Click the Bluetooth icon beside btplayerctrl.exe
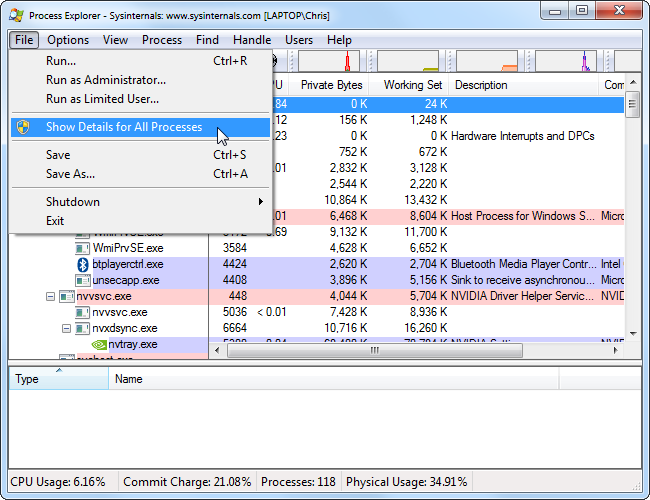Image resolution: width=650 pixels, height=500 pixels. tap(84, 265)
